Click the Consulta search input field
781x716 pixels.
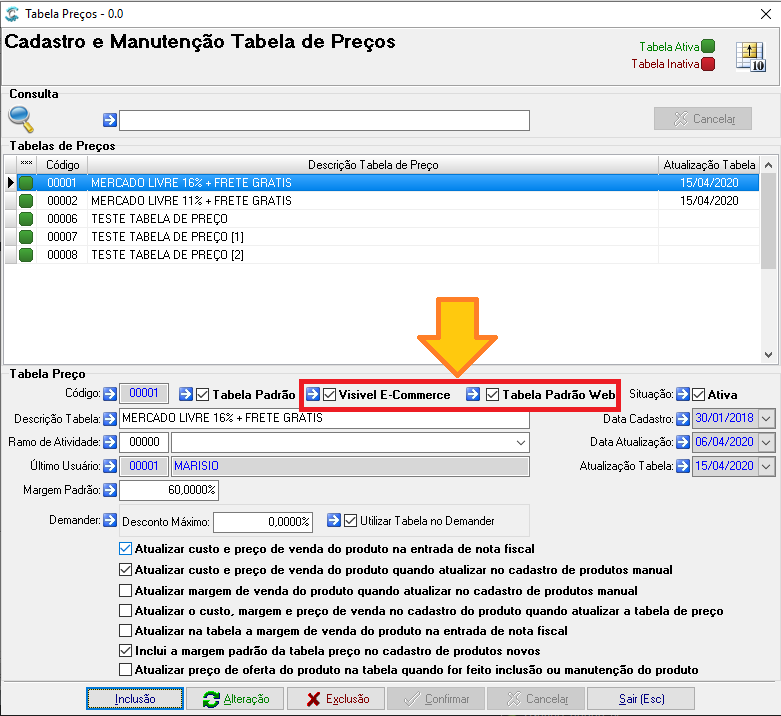tap(324, 120)
